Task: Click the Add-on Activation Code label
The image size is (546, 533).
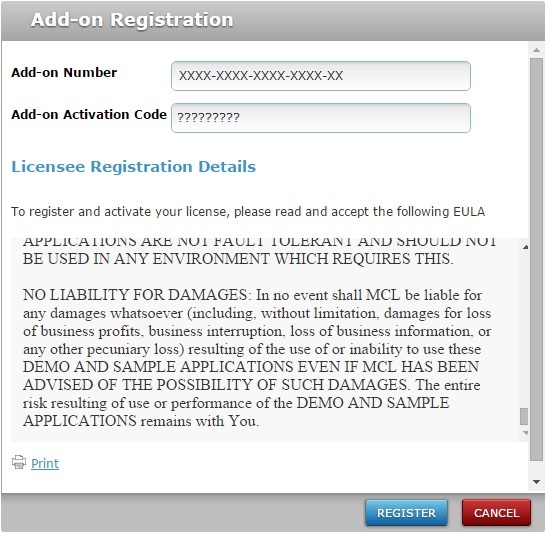Action: pyautogui.click(x=89, y=115)
